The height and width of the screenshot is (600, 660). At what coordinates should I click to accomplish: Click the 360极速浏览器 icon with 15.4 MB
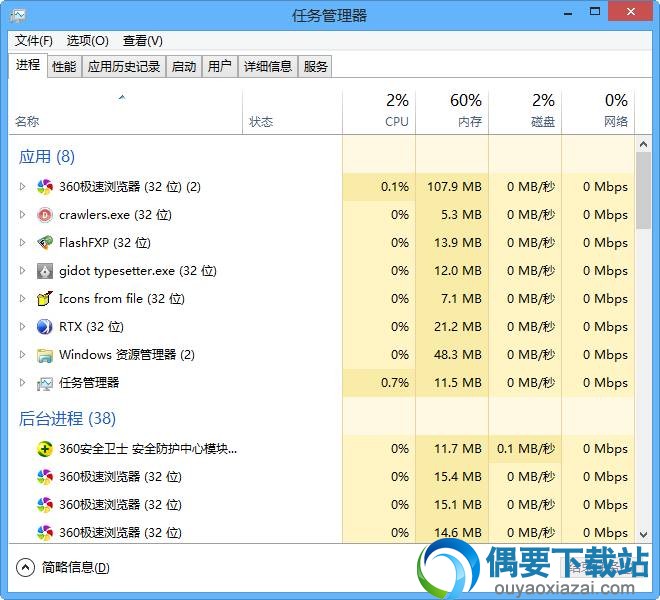(45, 477)
